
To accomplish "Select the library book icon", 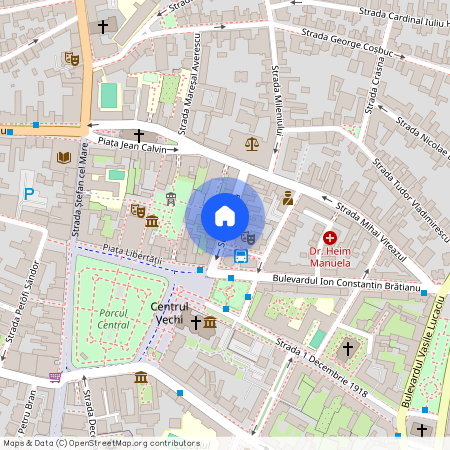I will 64,157.
